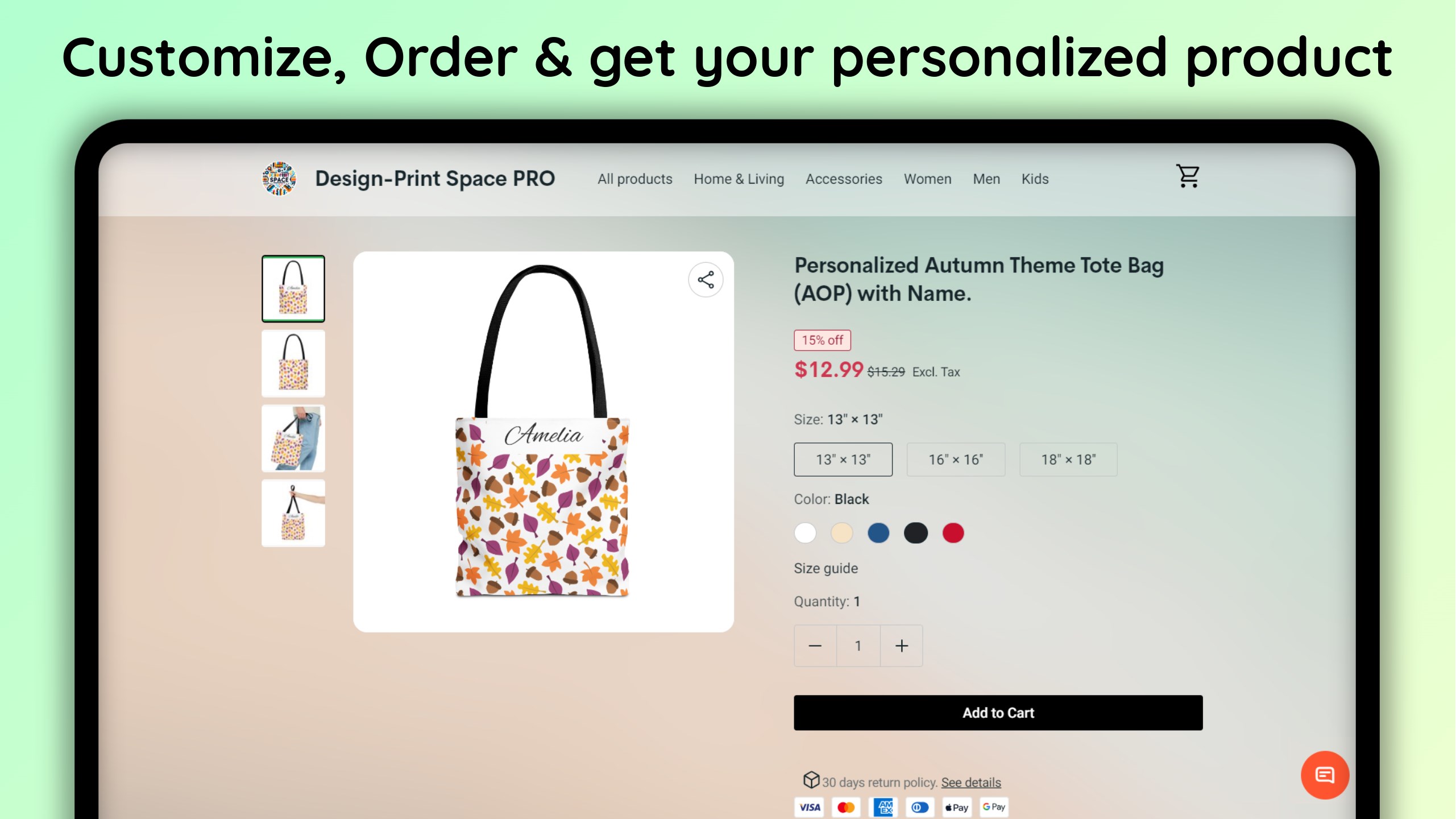The width and height of the screenshot is (1456, 819).
Task: Select the 16" × 16" size option
Action: tap(955, 460)
